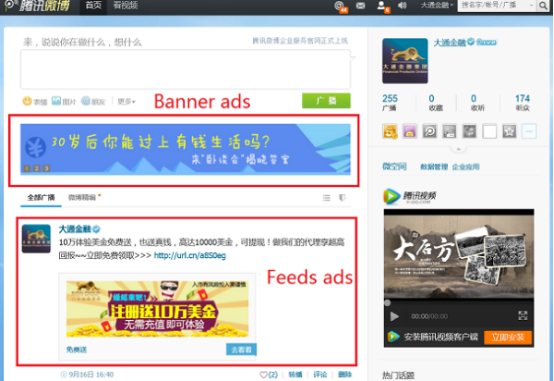554x381 pixels.
Task: Click the video progress slider handle
Action: [x=388, y=303]
